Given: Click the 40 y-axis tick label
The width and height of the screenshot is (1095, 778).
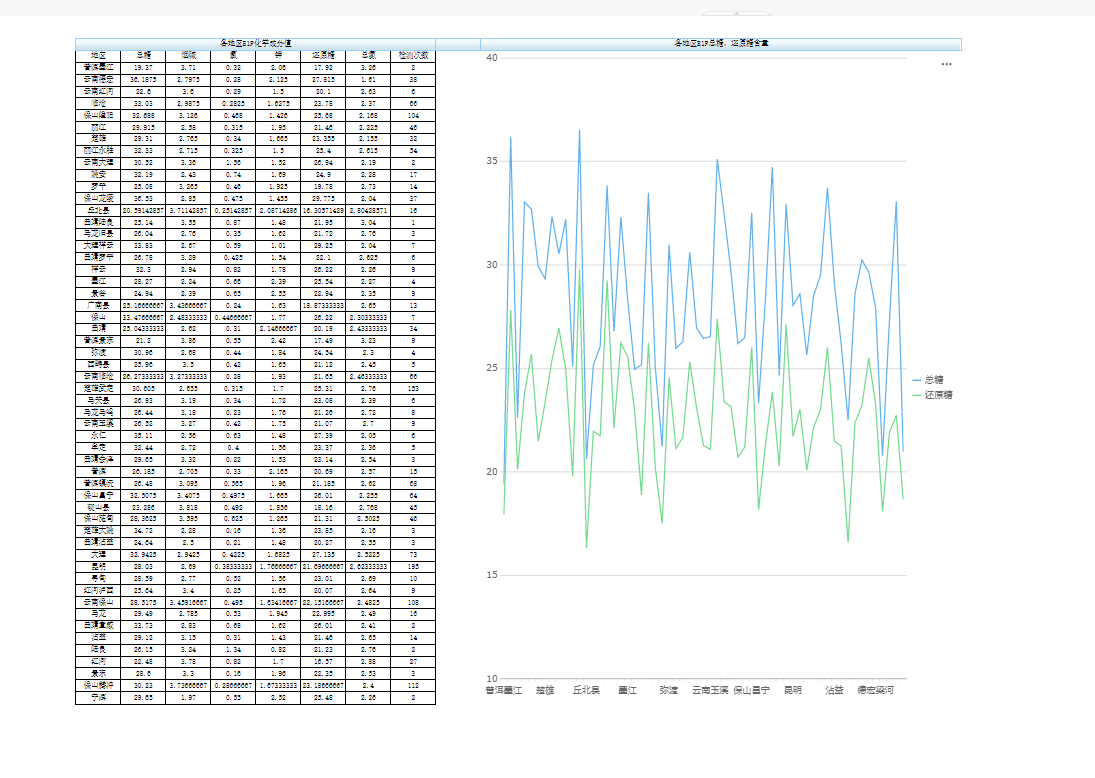Looking at the screenshot, I should [x=492, y=58].
